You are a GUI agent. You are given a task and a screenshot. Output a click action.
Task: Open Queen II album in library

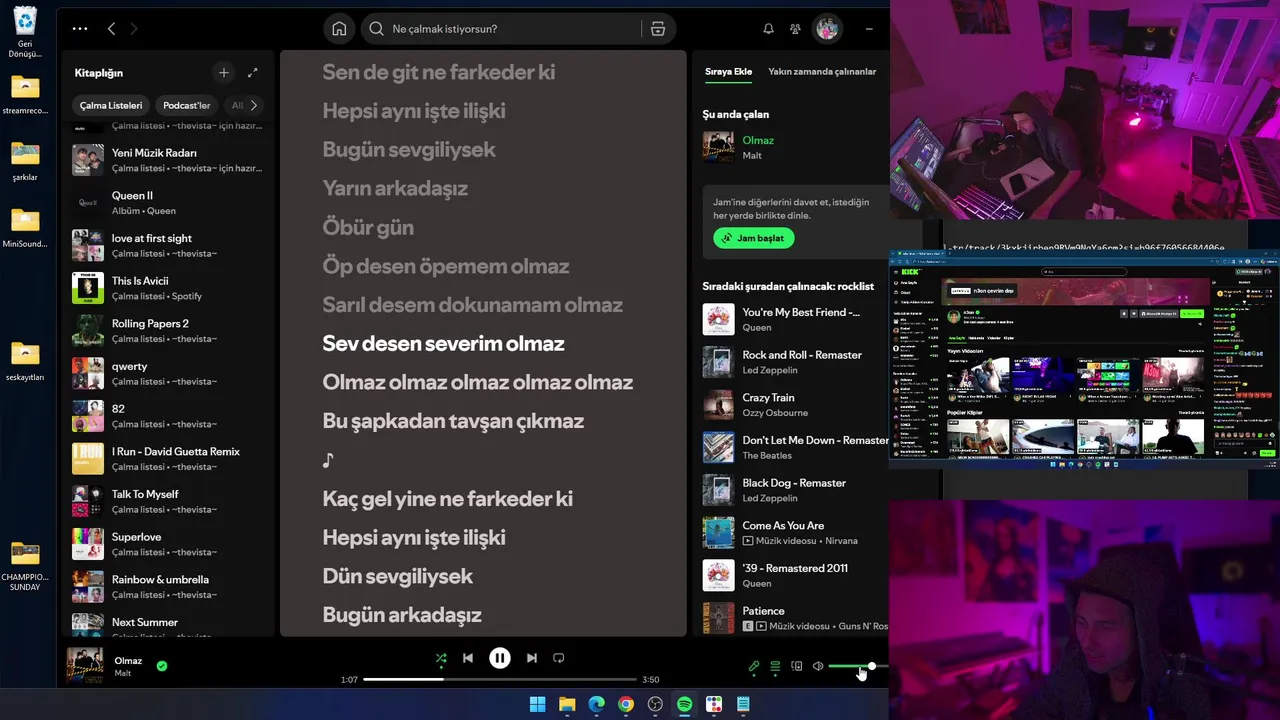click(168, 203)
